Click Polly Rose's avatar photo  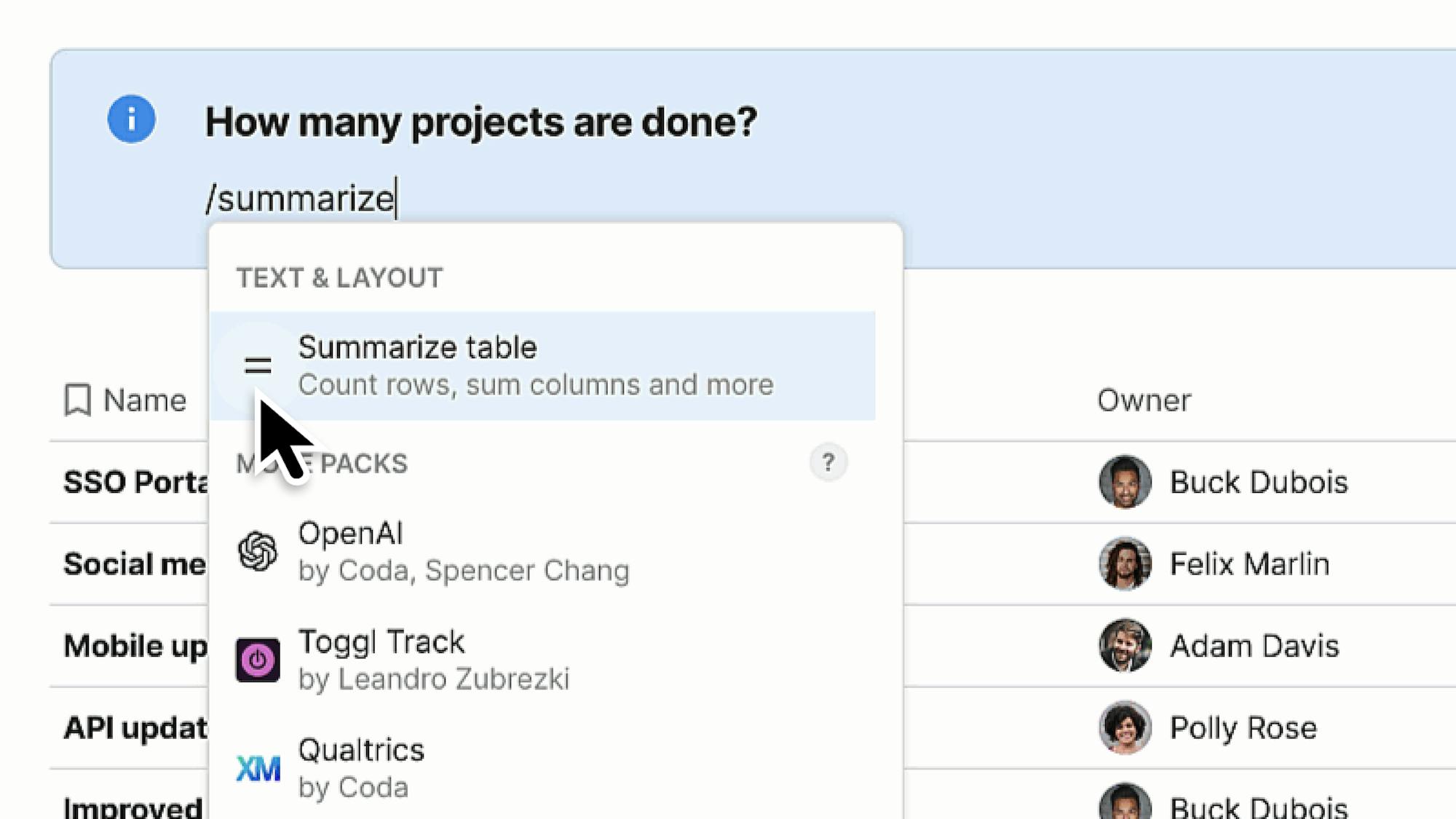1125,727
